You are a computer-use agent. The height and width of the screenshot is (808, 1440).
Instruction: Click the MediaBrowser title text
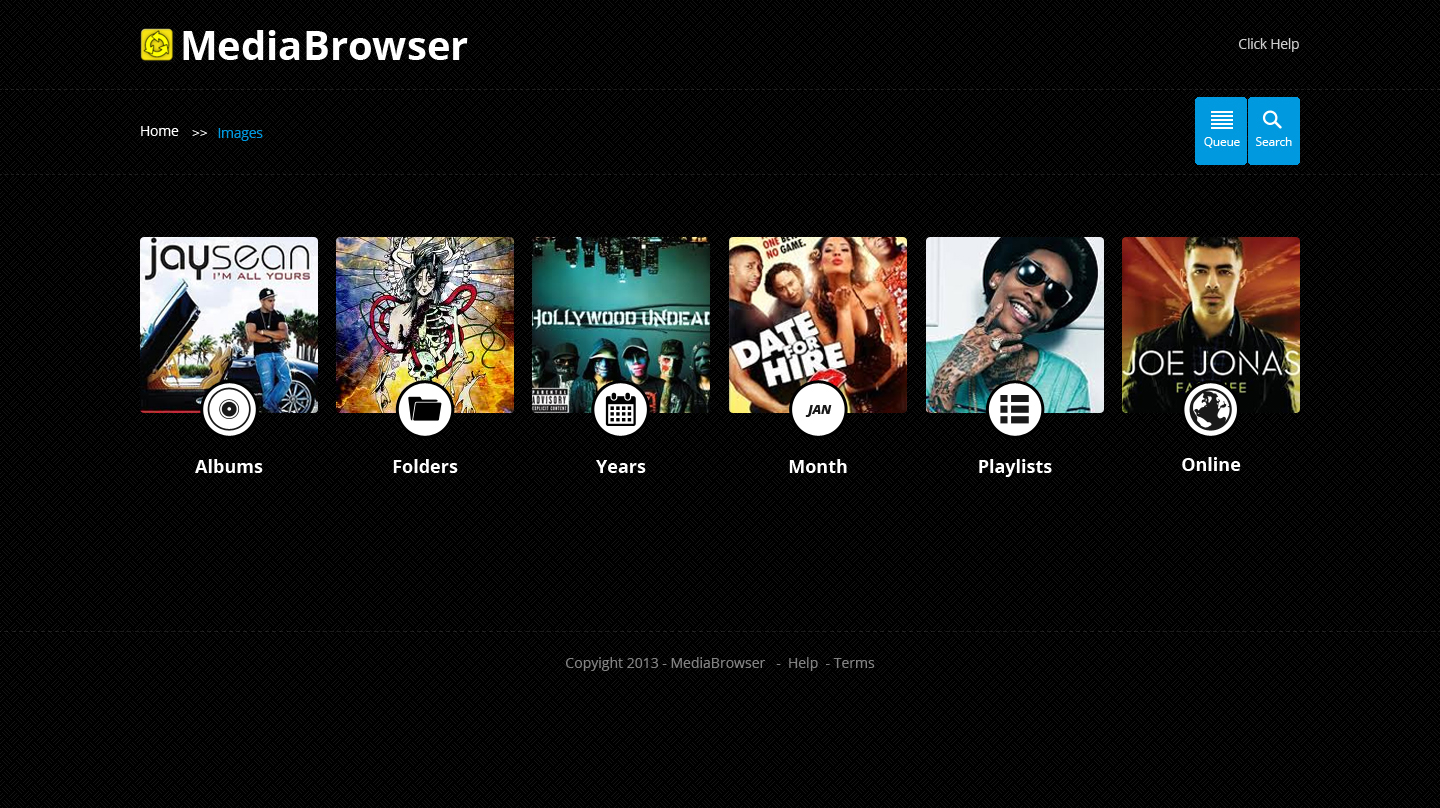click(x=324, y=46)
